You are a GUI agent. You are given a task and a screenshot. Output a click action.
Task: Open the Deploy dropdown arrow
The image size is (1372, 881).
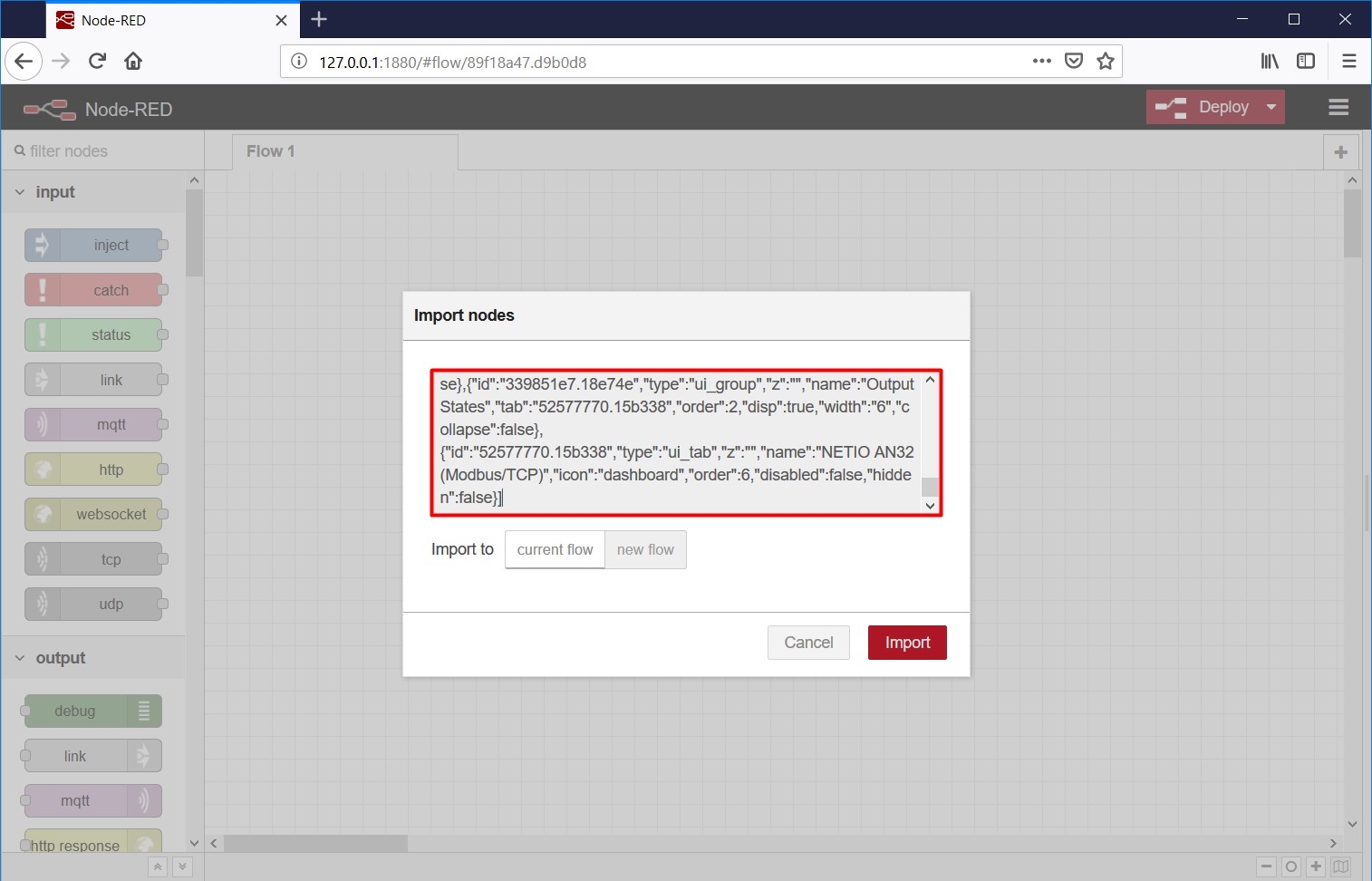pos(1271,107)
